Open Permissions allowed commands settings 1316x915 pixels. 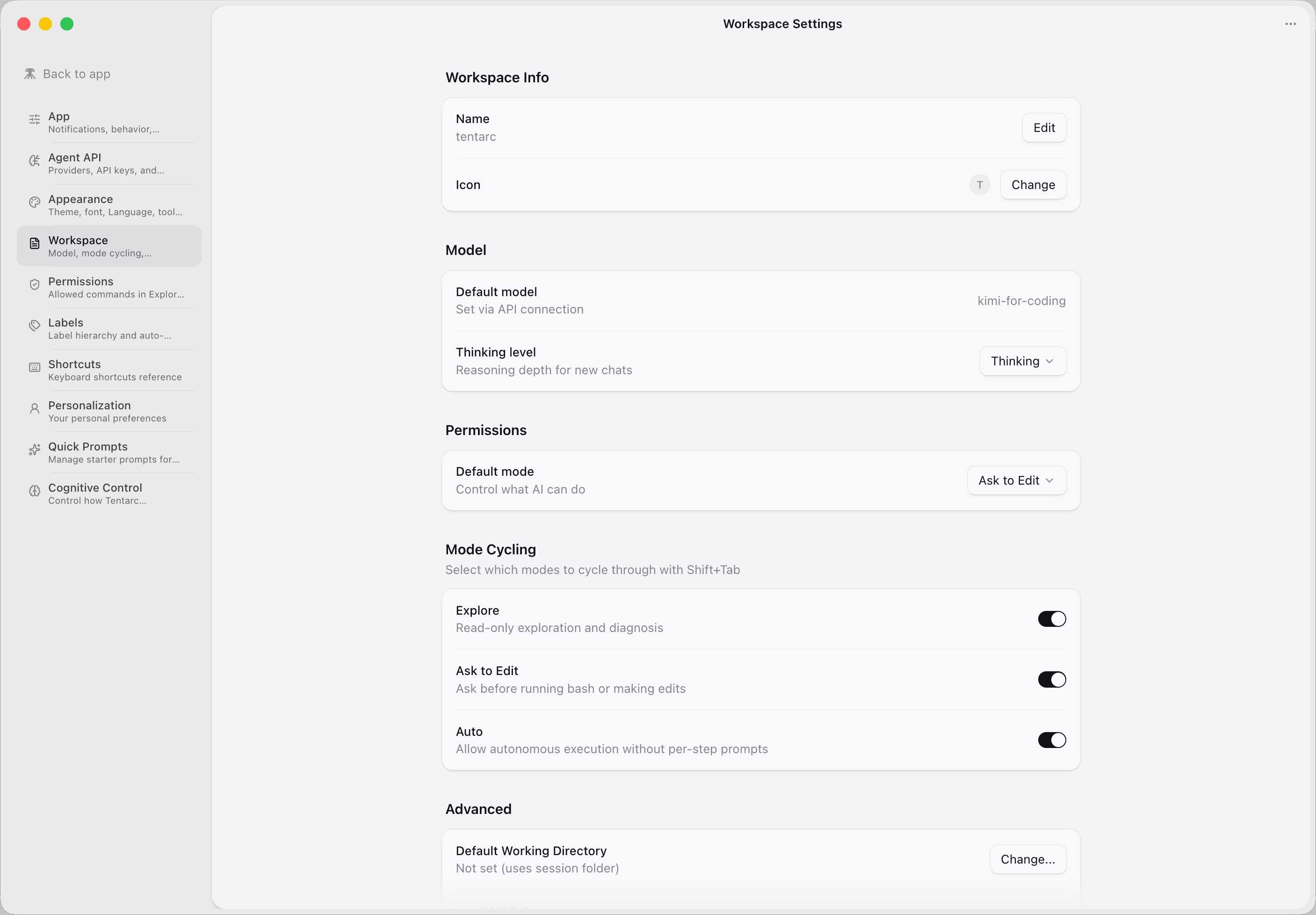109,287
